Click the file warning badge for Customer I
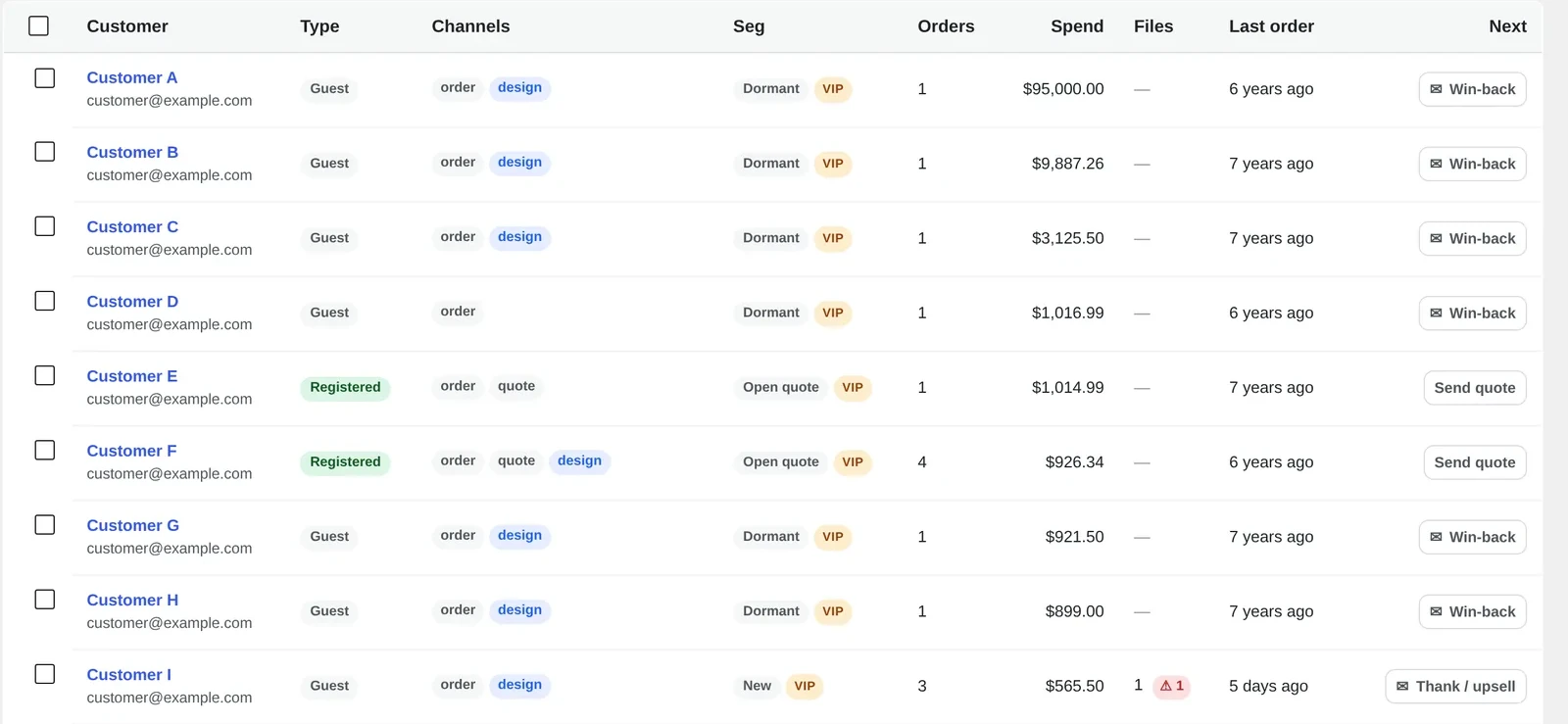Image resolution: width=1568 pixels, height=724 pixels. (1172, 686)
